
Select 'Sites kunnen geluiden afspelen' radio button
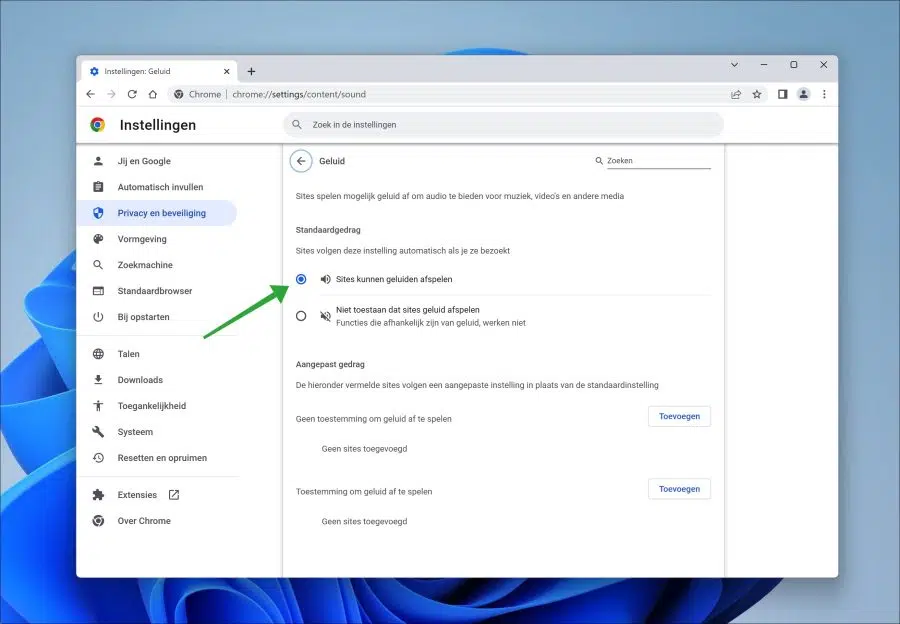click(301, 279)
